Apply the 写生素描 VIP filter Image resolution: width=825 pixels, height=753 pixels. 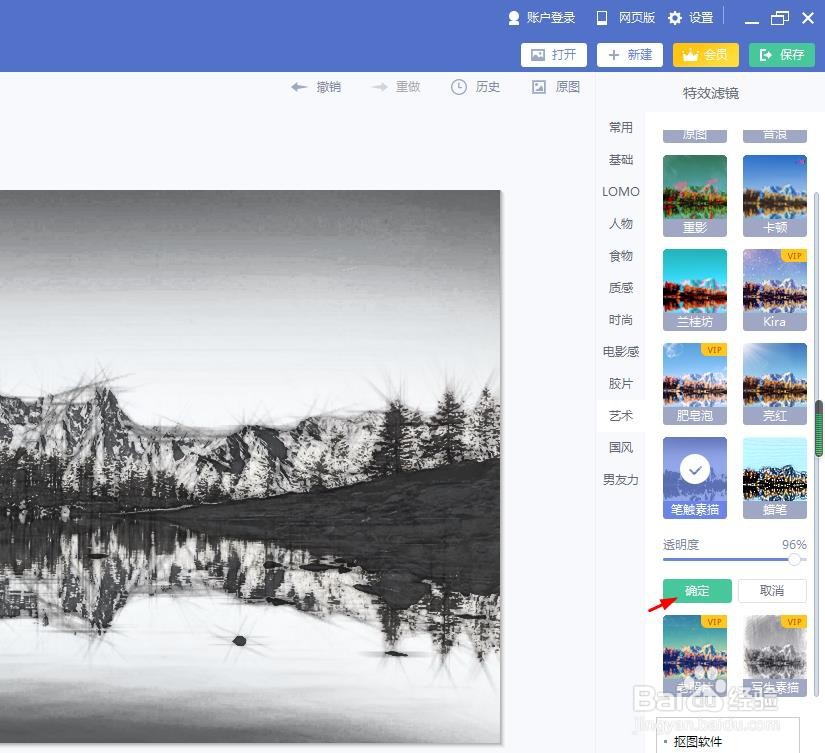point(774,656)
